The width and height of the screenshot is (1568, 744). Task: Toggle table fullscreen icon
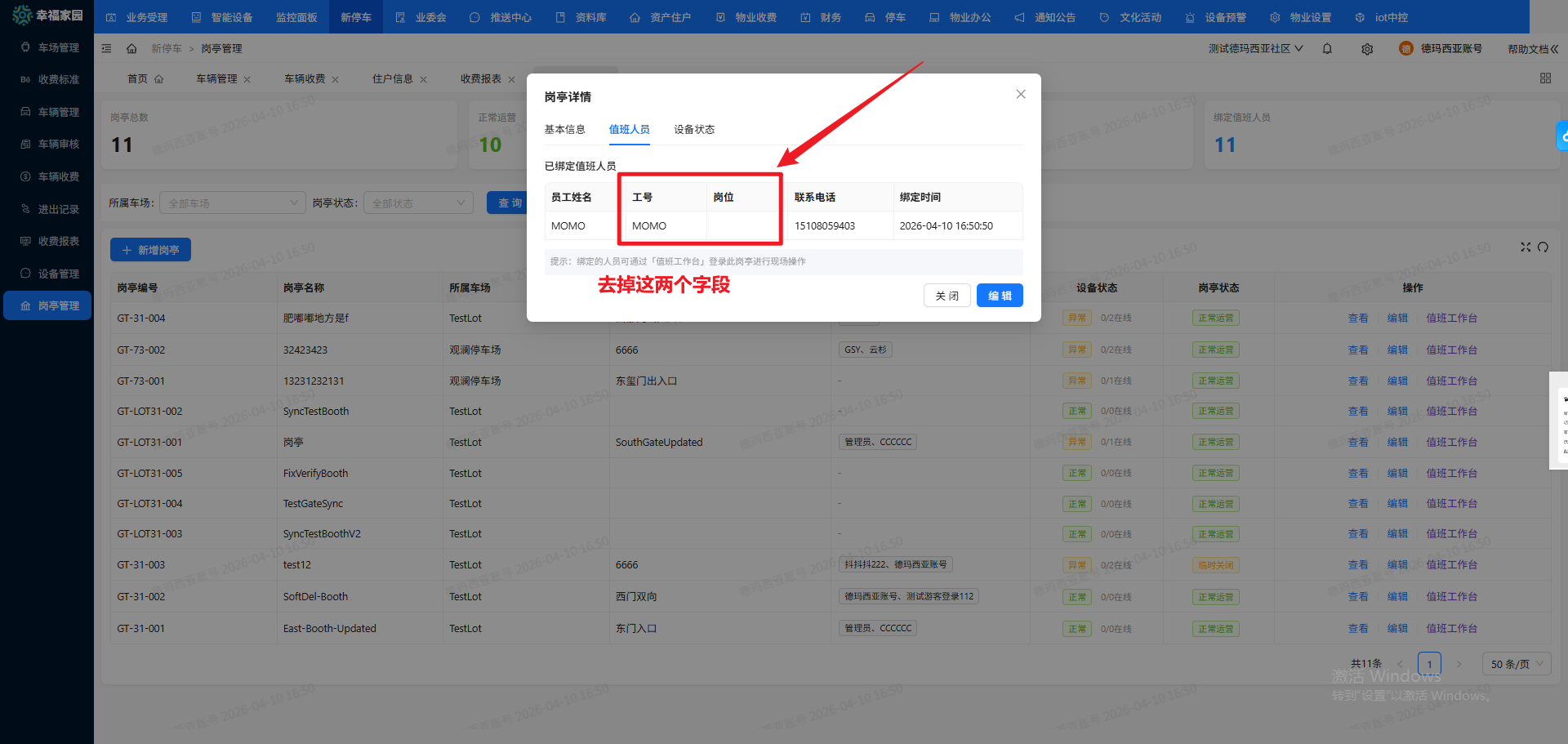[x=1525, y=247]
